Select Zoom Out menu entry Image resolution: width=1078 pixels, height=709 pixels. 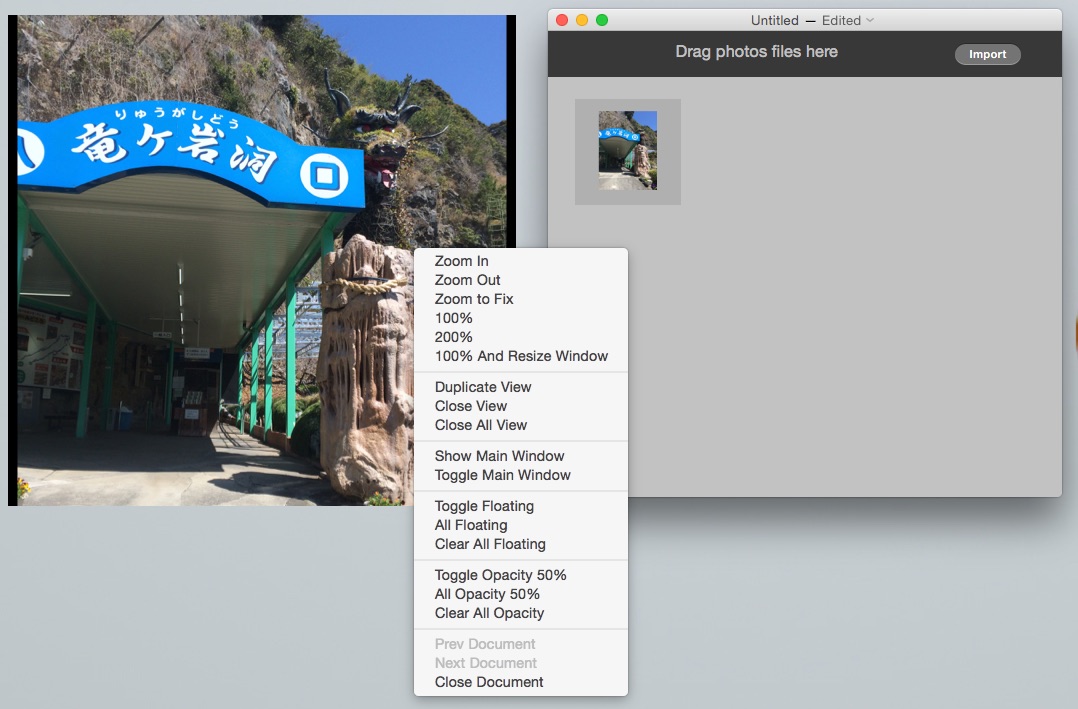click(x=520, y=280)
